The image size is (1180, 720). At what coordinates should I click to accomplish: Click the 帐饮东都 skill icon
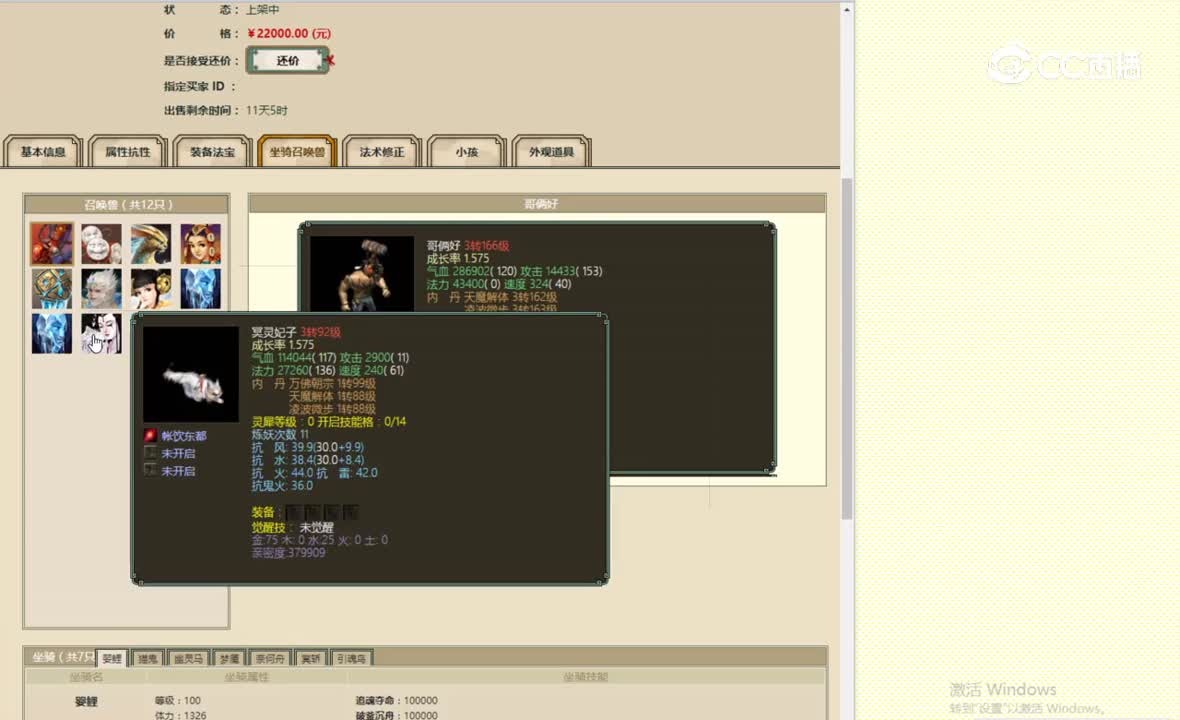tap(151, 436)
